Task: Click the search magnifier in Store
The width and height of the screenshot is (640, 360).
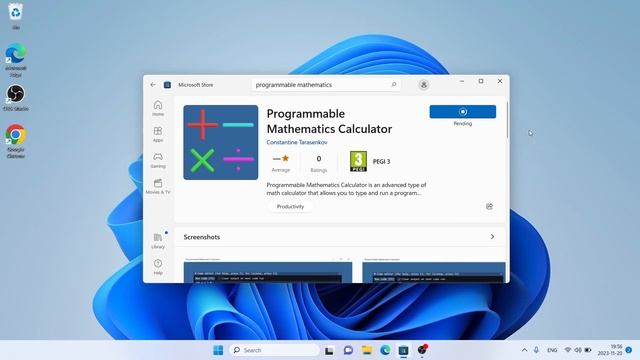Action: [393, 84]
